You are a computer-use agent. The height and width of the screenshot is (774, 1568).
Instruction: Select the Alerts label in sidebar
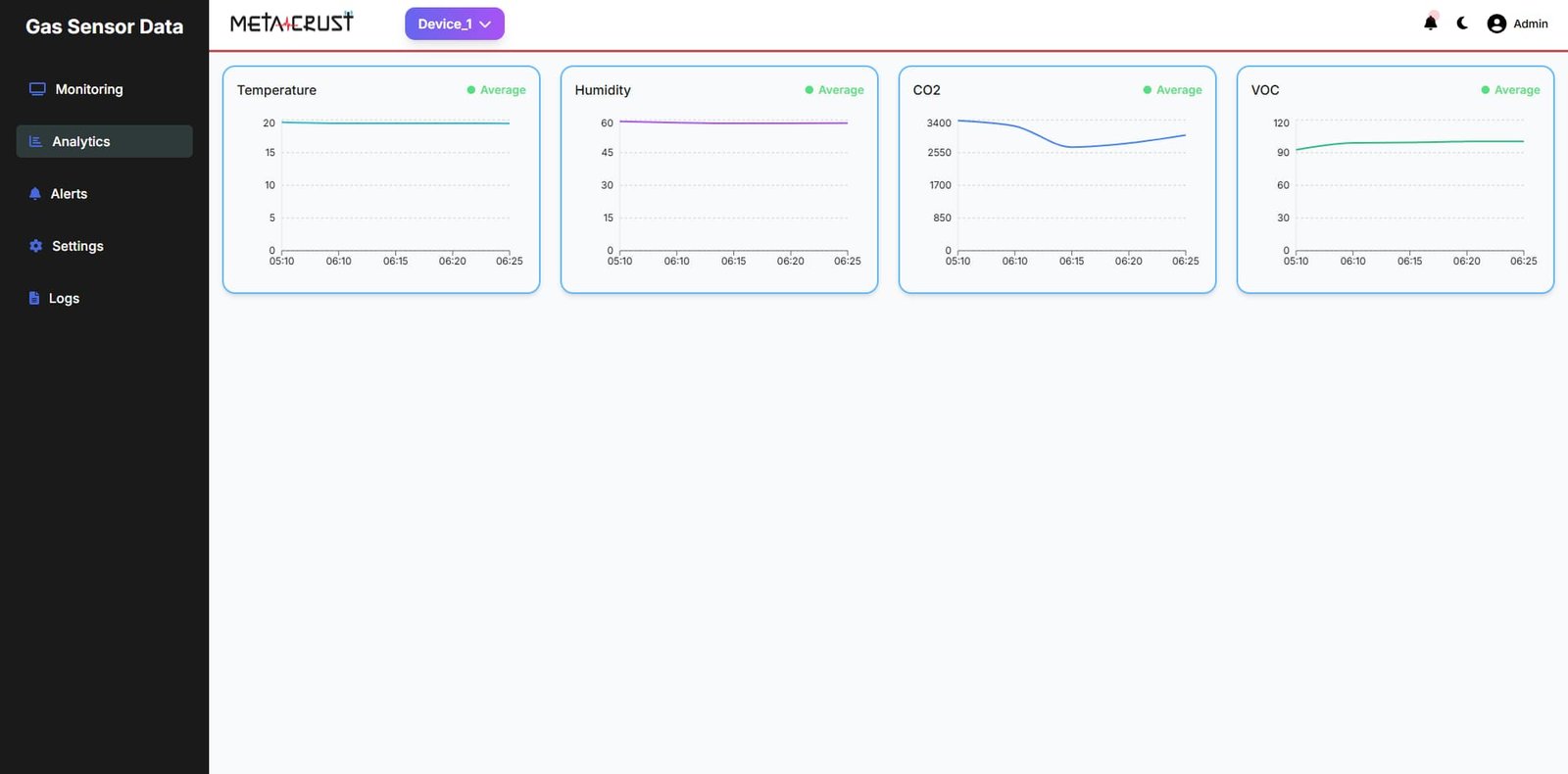pos(69,194)
